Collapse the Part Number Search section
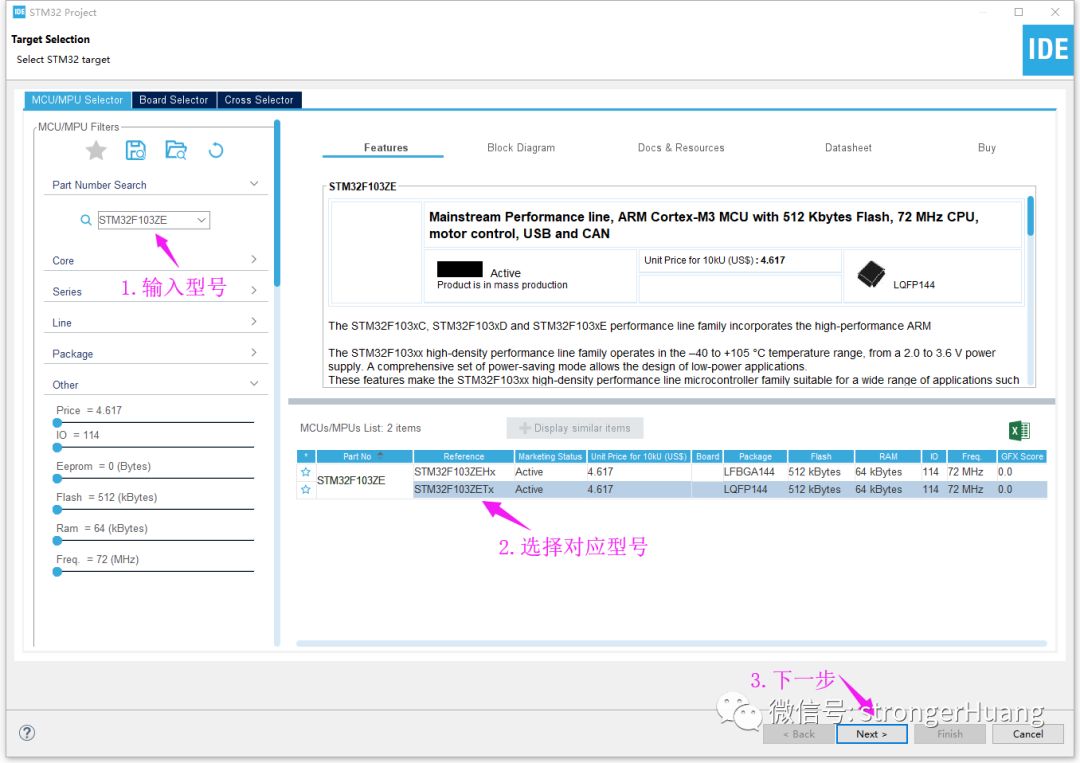This screenshot has height=763, width=1080. [253, 184]
